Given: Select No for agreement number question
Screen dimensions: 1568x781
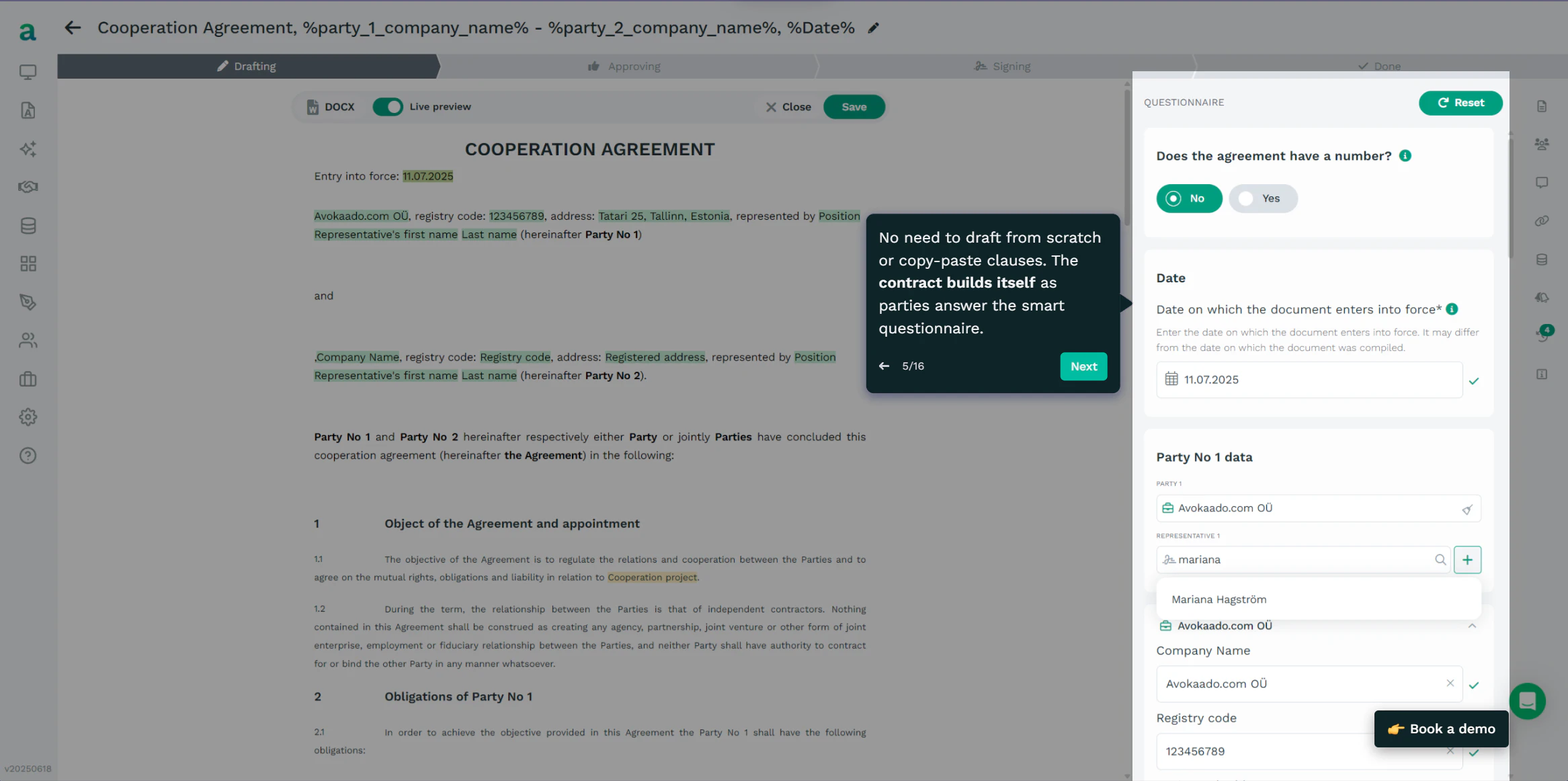Looking at the screenshot, I should point(1189,198).
